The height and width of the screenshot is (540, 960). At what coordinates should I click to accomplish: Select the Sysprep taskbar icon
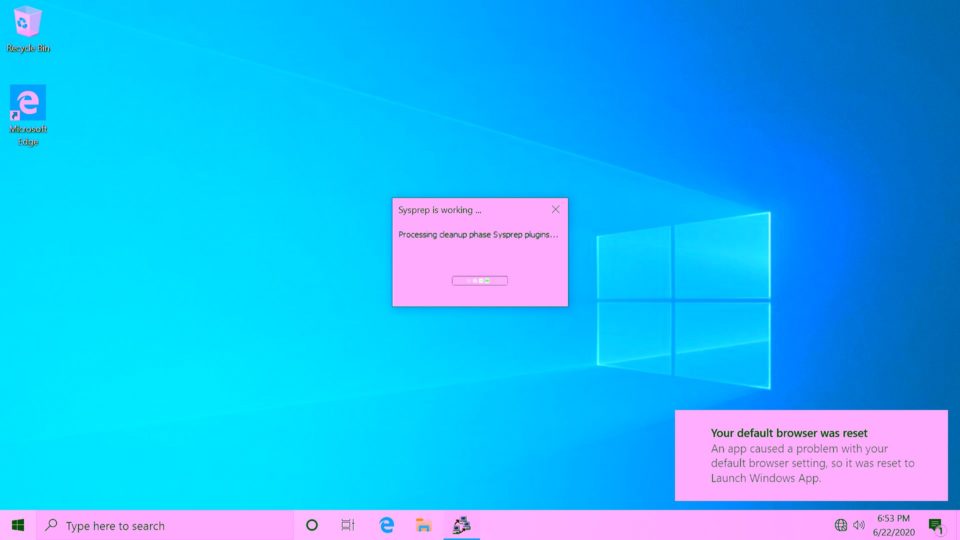461,525
